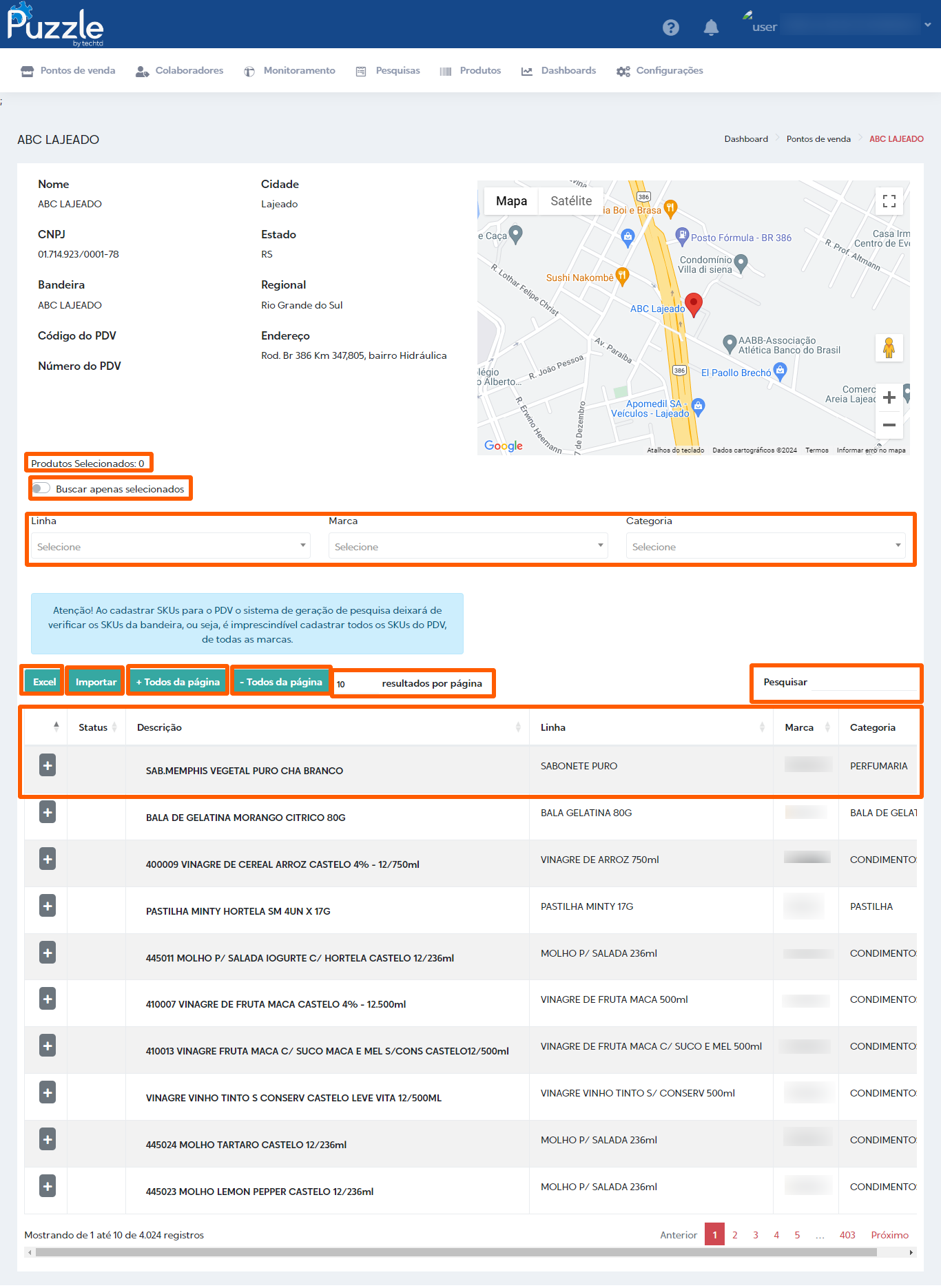
Task: Zoom in on the map
Action: click(889, 397)
